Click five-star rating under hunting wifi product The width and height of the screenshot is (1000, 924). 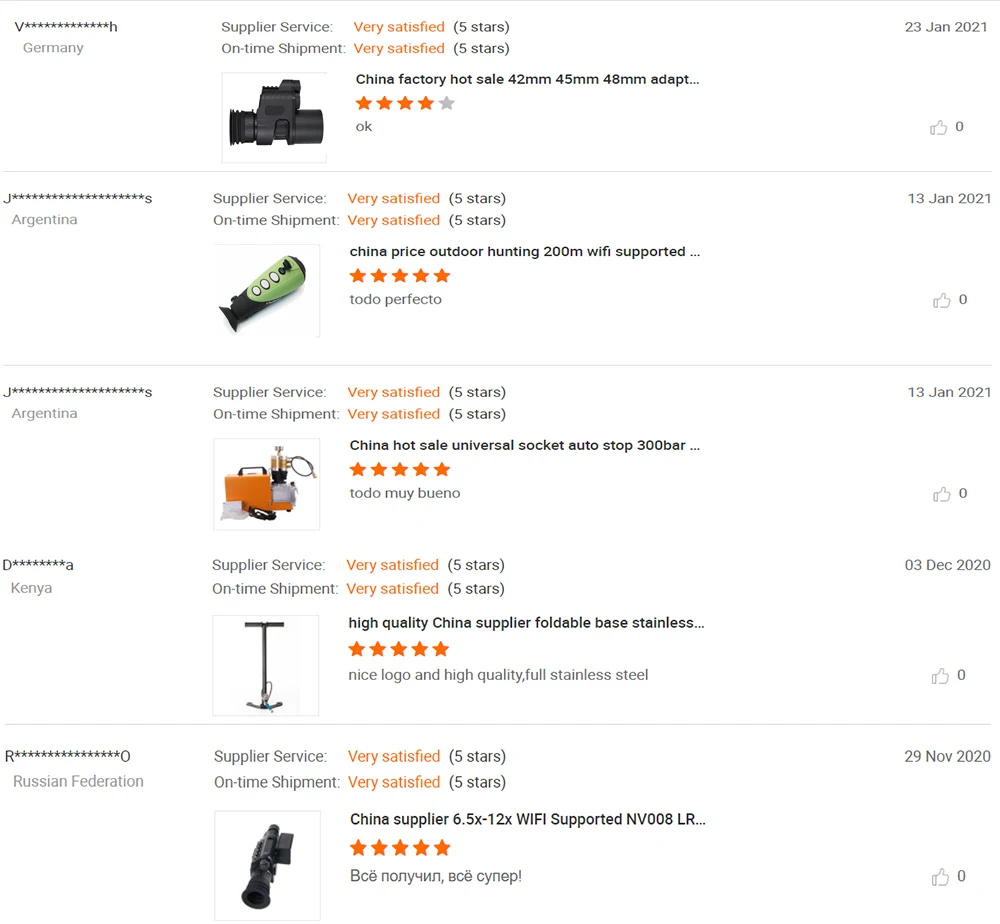(x=400, y=275)
